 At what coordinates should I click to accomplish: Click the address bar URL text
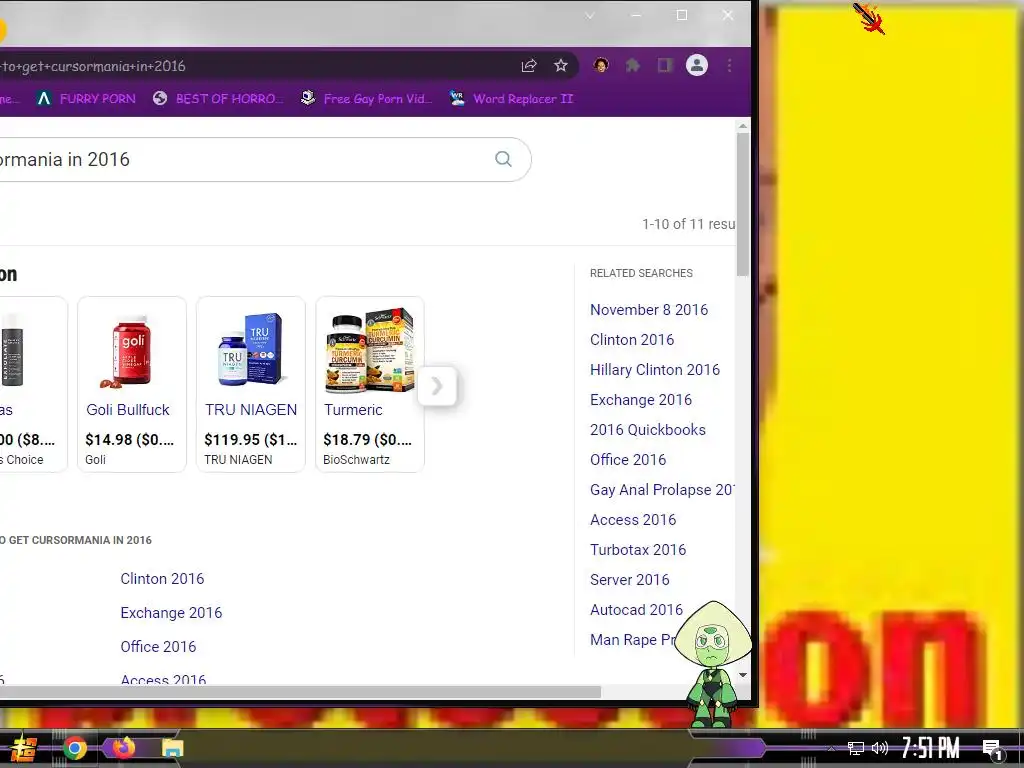93,66
